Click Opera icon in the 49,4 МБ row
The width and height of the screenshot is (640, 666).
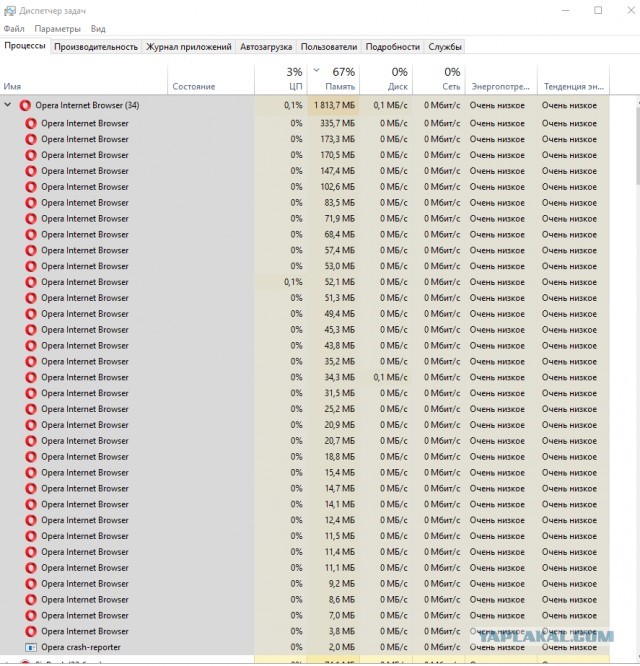(31, 314)
